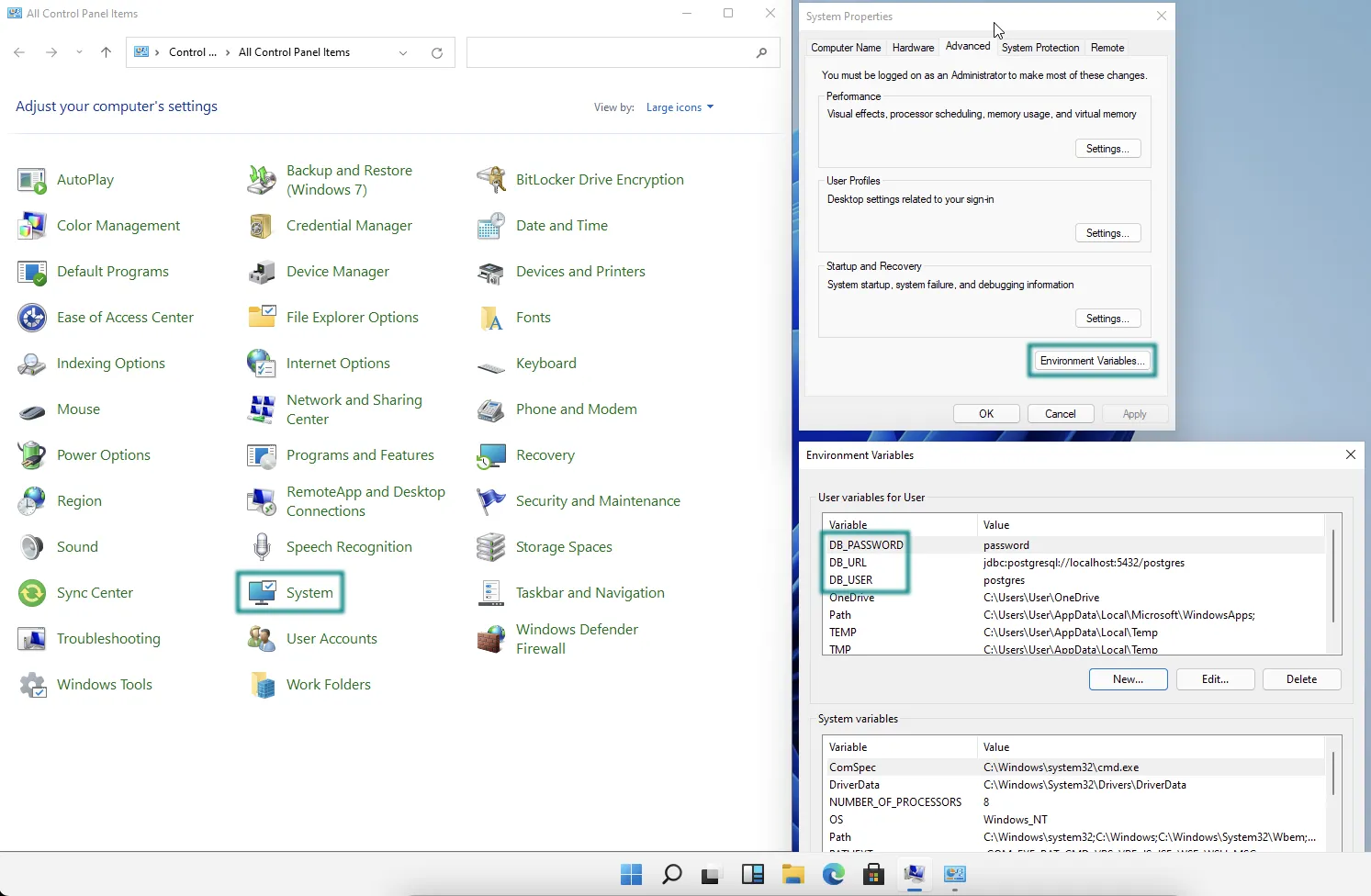Open Sync Center
Screen dimensions: 1371x896
(95, 592)
